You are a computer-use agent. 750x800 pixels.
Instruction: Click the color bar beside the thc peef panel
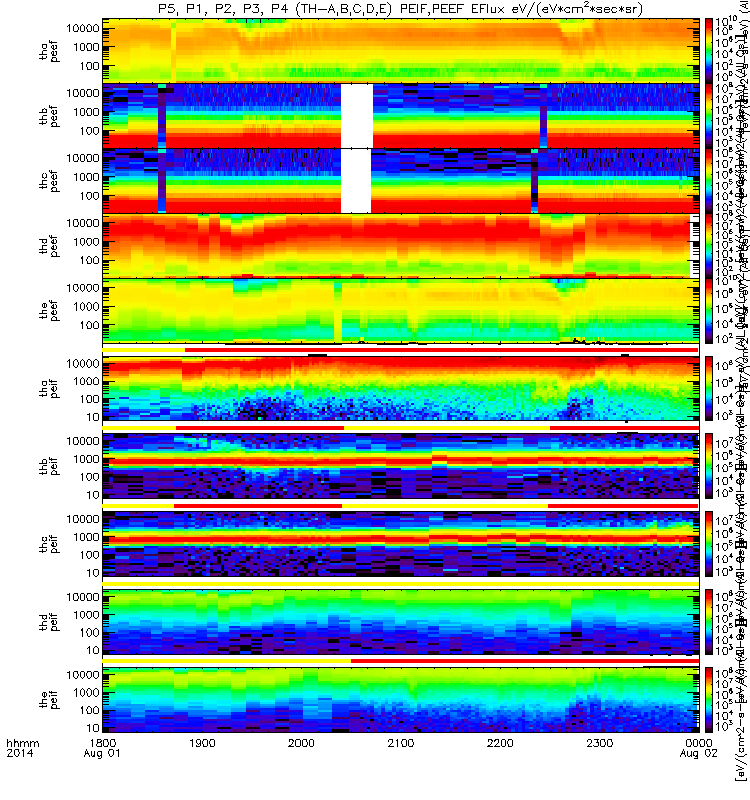pyautogui.click(x=709, y=181)
